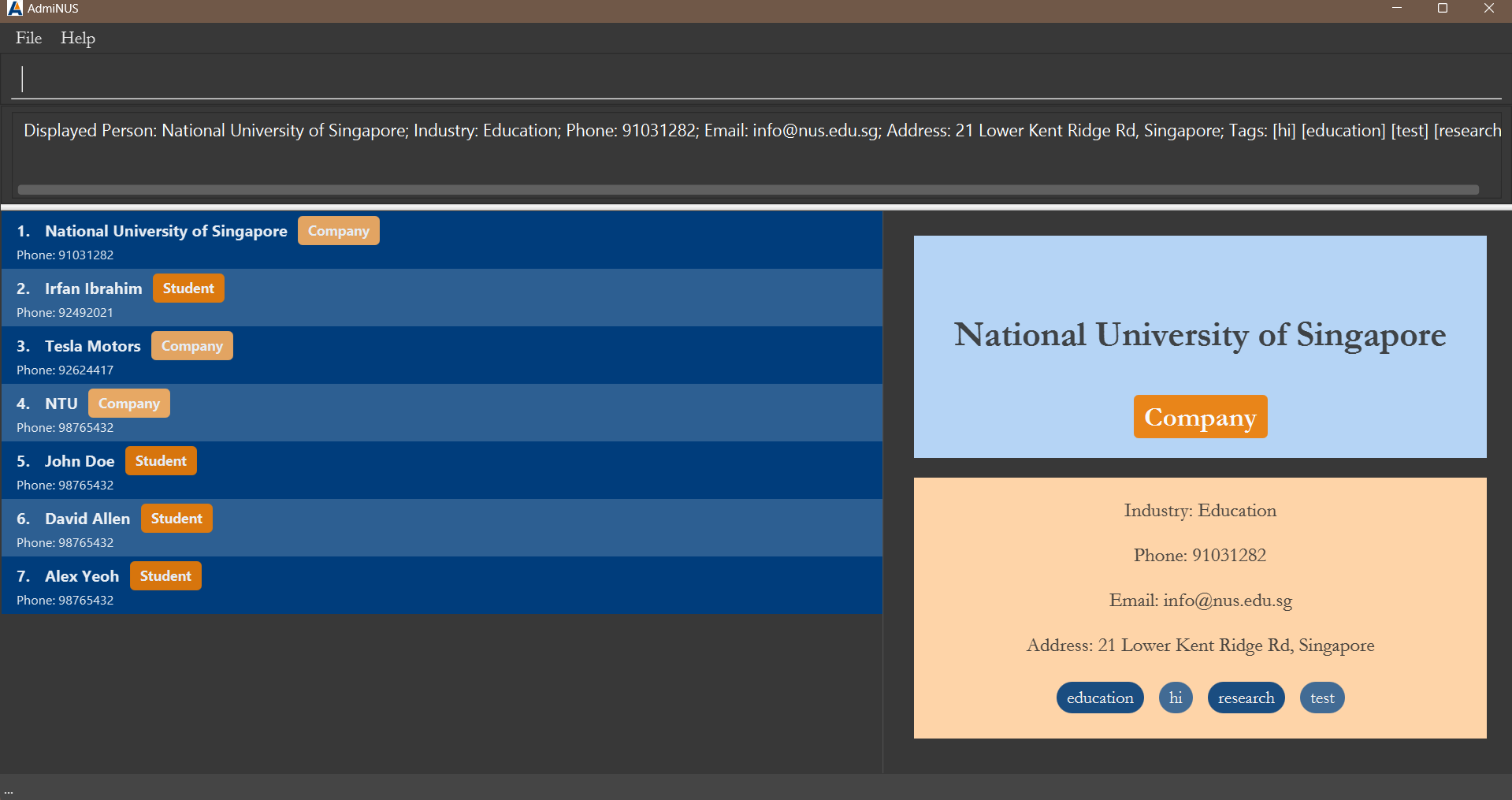Focus the command input box
1512x800 pixels.
coord(756,79)
